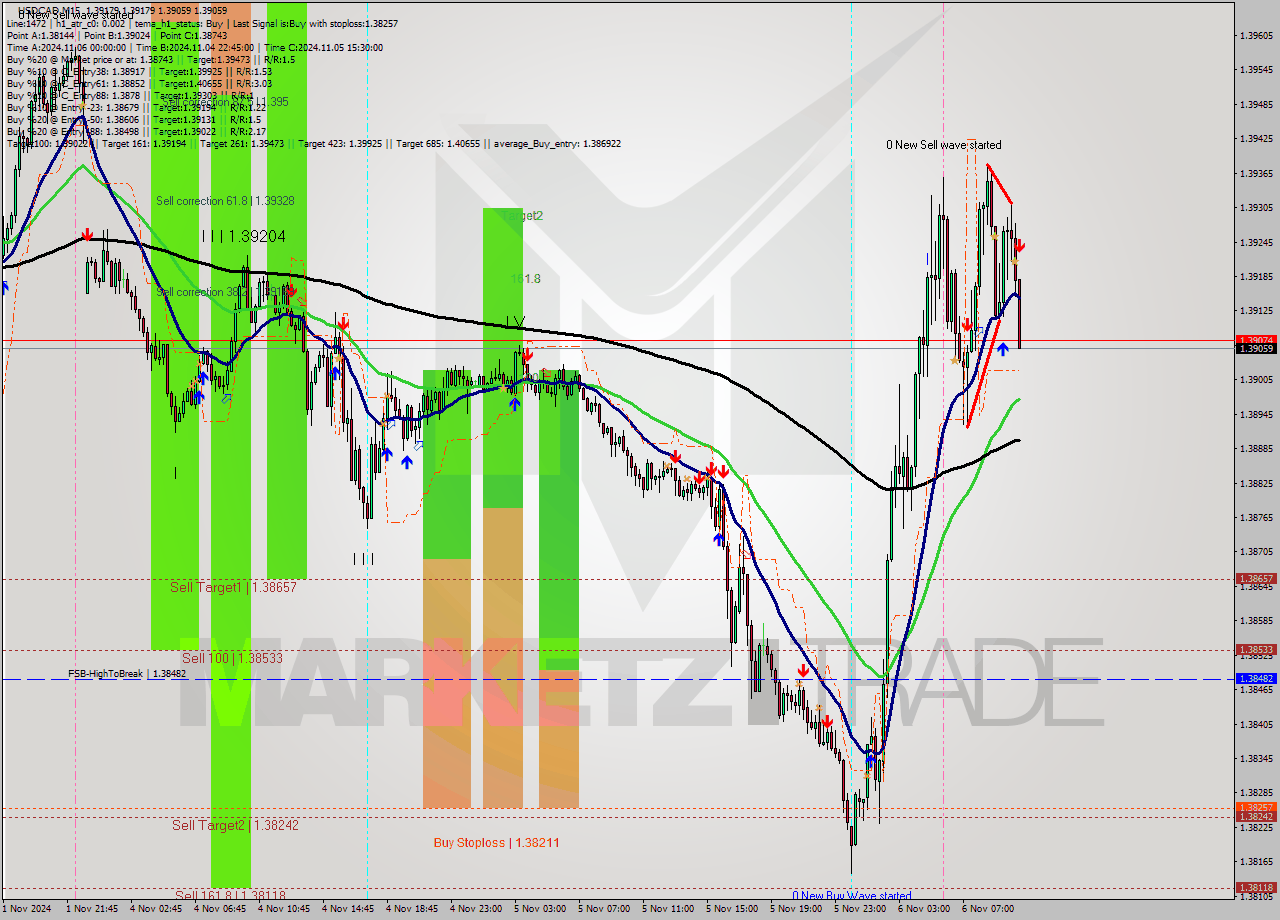Click the 1.39605 price axis value

[x=1256, y=36]
